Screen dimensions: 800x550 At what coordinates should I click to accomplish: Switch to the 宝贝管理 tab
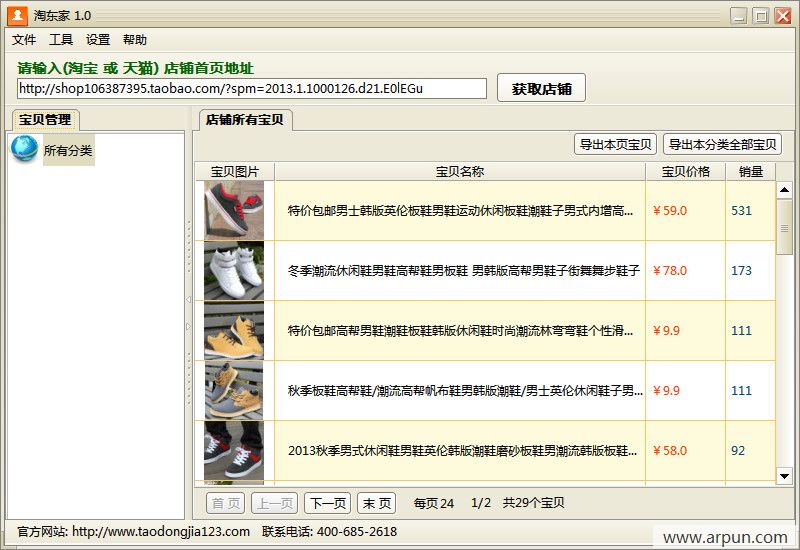(x=46, y=120)
